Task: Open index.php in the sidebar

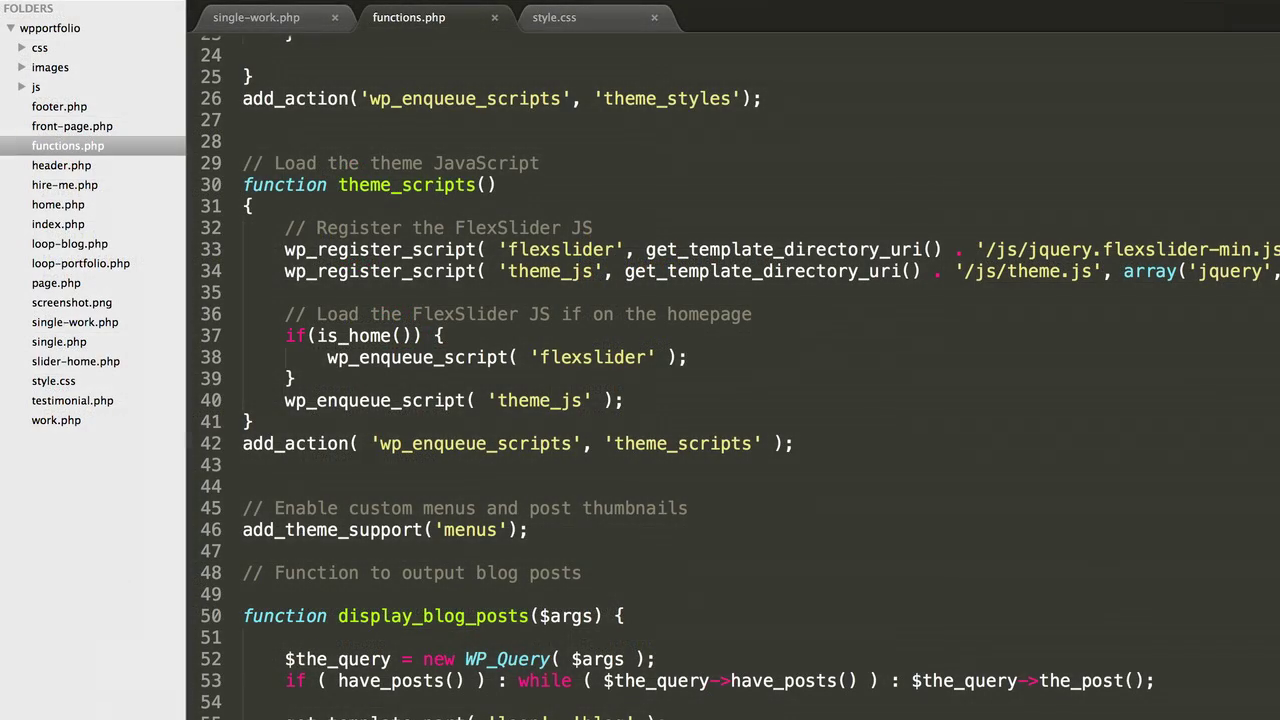Action: (58, 224)
